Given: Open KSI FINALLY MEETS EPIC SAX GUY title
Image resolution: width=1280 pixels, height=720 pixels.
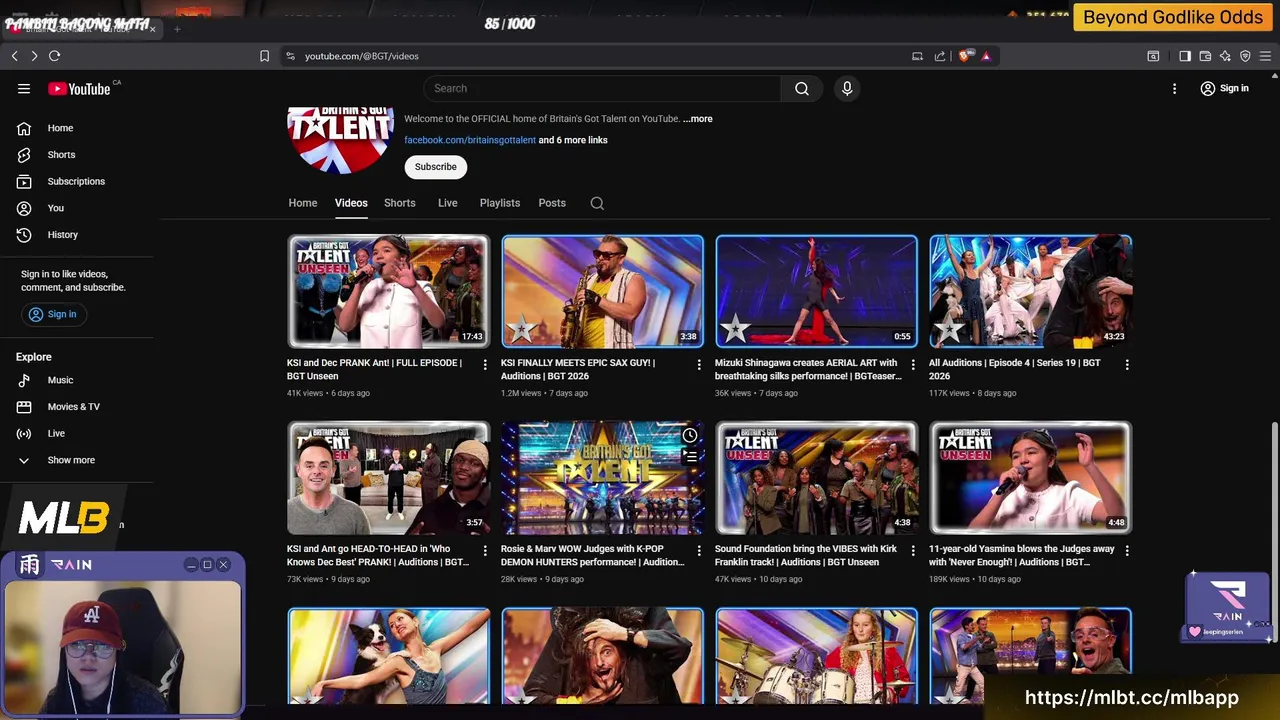Looking at the screenshot, I should (x=578, y=369).
